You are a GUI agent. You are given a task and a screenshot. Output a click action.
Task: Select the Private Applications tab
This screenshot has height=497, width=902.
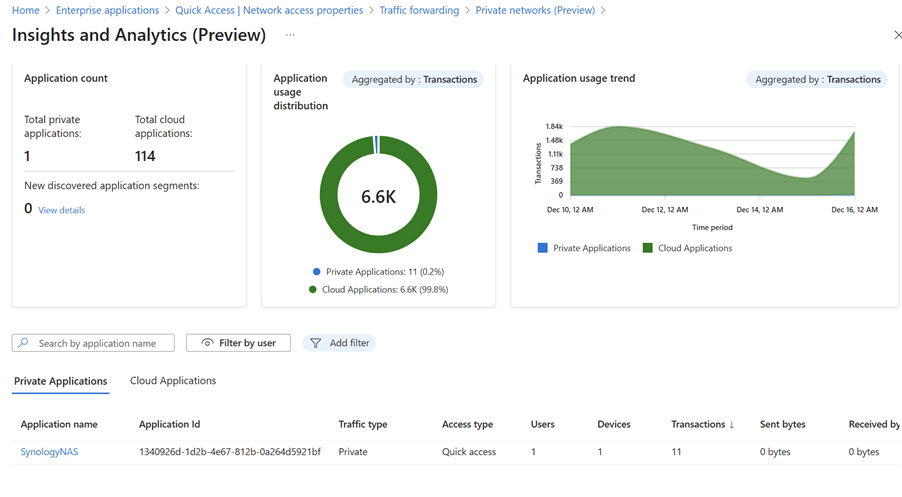(x=60, y=381)
